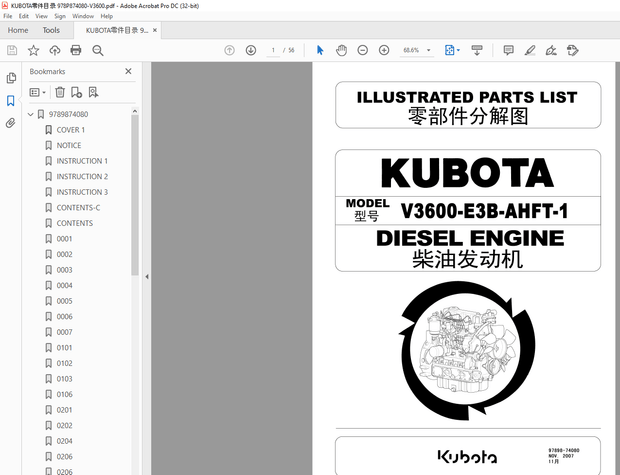Select the arrow selection tool
The image size is (620, 475).
click(320, 50)
